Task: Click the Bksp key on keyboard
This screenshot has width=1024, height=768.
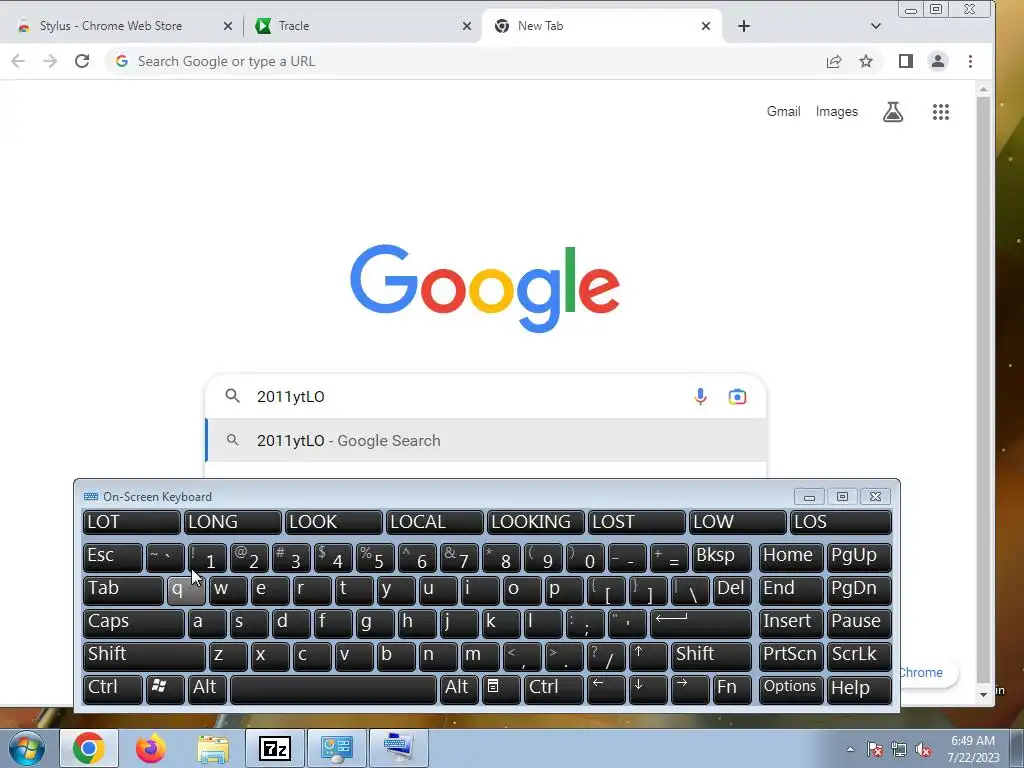Action: point(722,556)
